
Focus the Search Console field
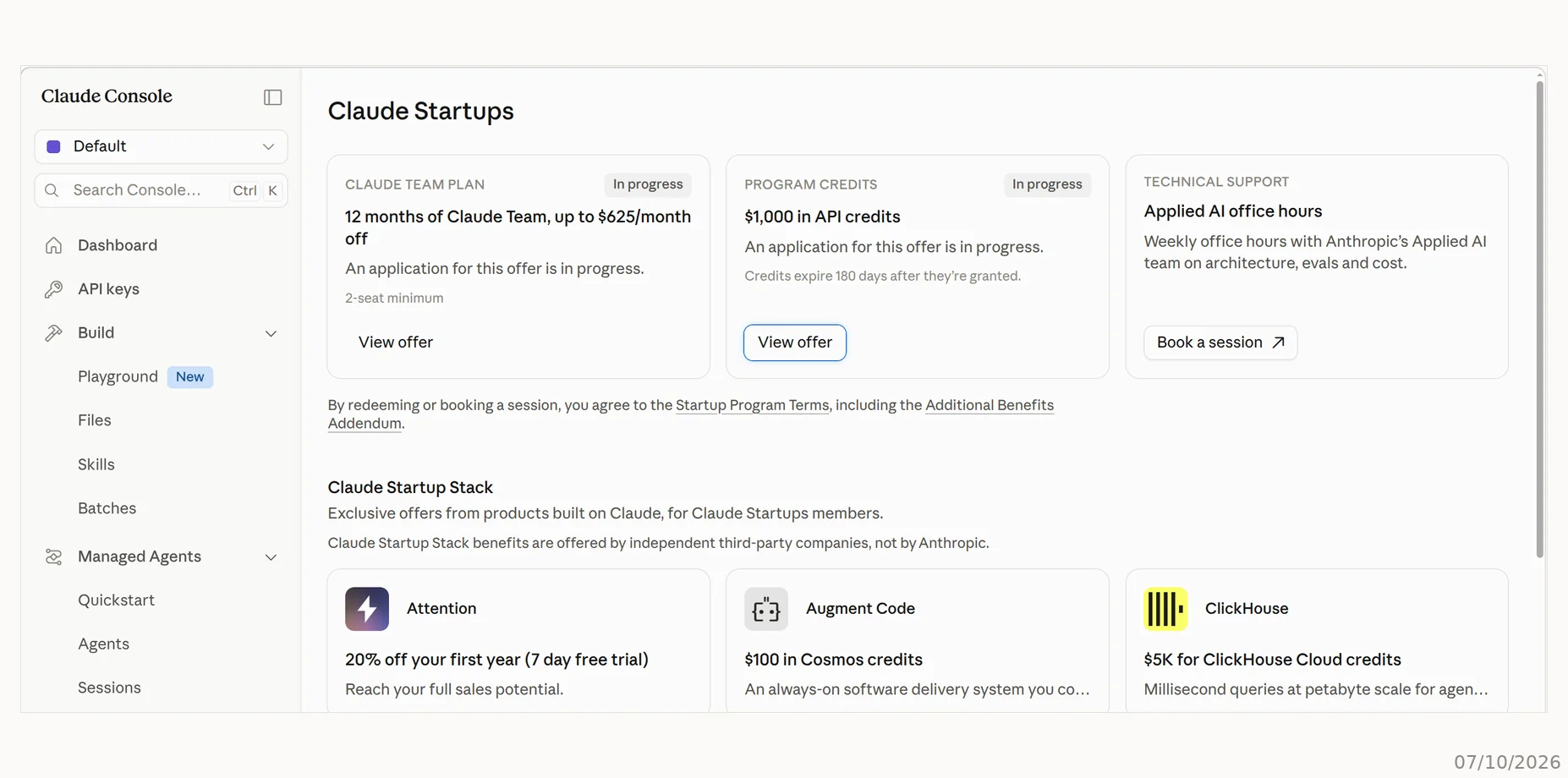(x=161, y=190)
